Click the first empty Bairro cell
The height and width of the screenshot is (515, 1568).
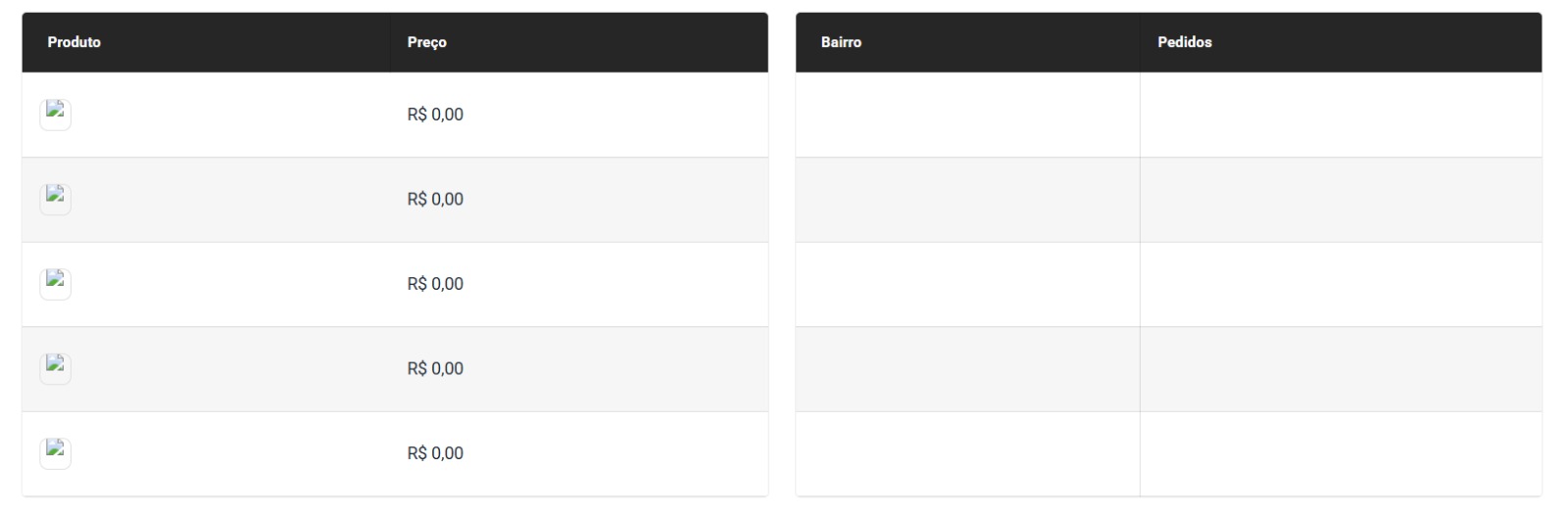coord(967,115)
